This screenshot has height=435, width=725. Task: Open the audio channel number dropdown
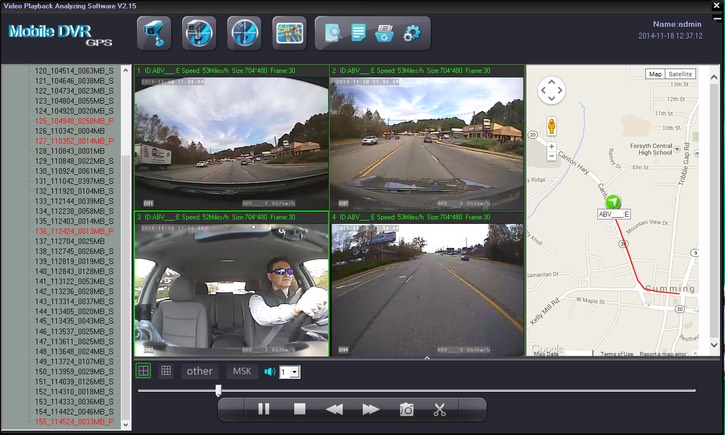coord(289,372)
